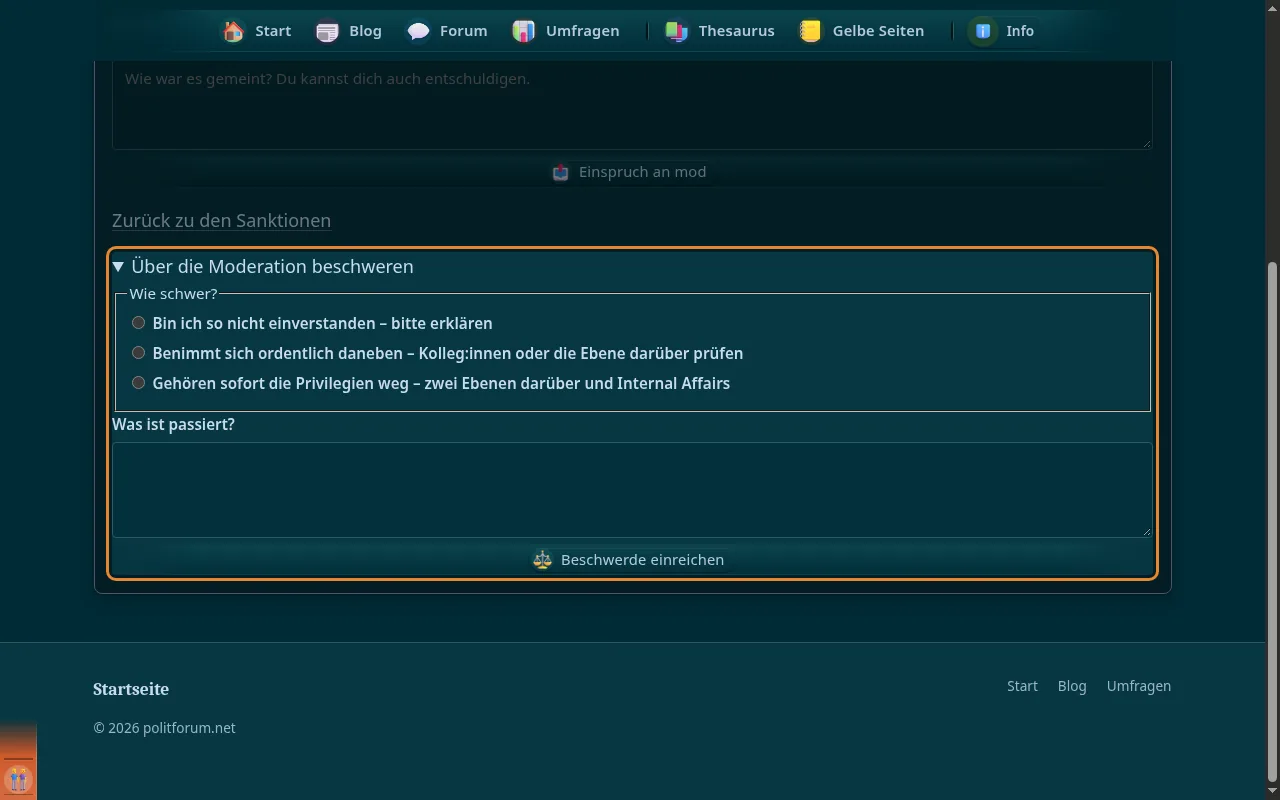Click the Einspruch an mod button
1280x800 pixels.
click(x=632, y=172)
